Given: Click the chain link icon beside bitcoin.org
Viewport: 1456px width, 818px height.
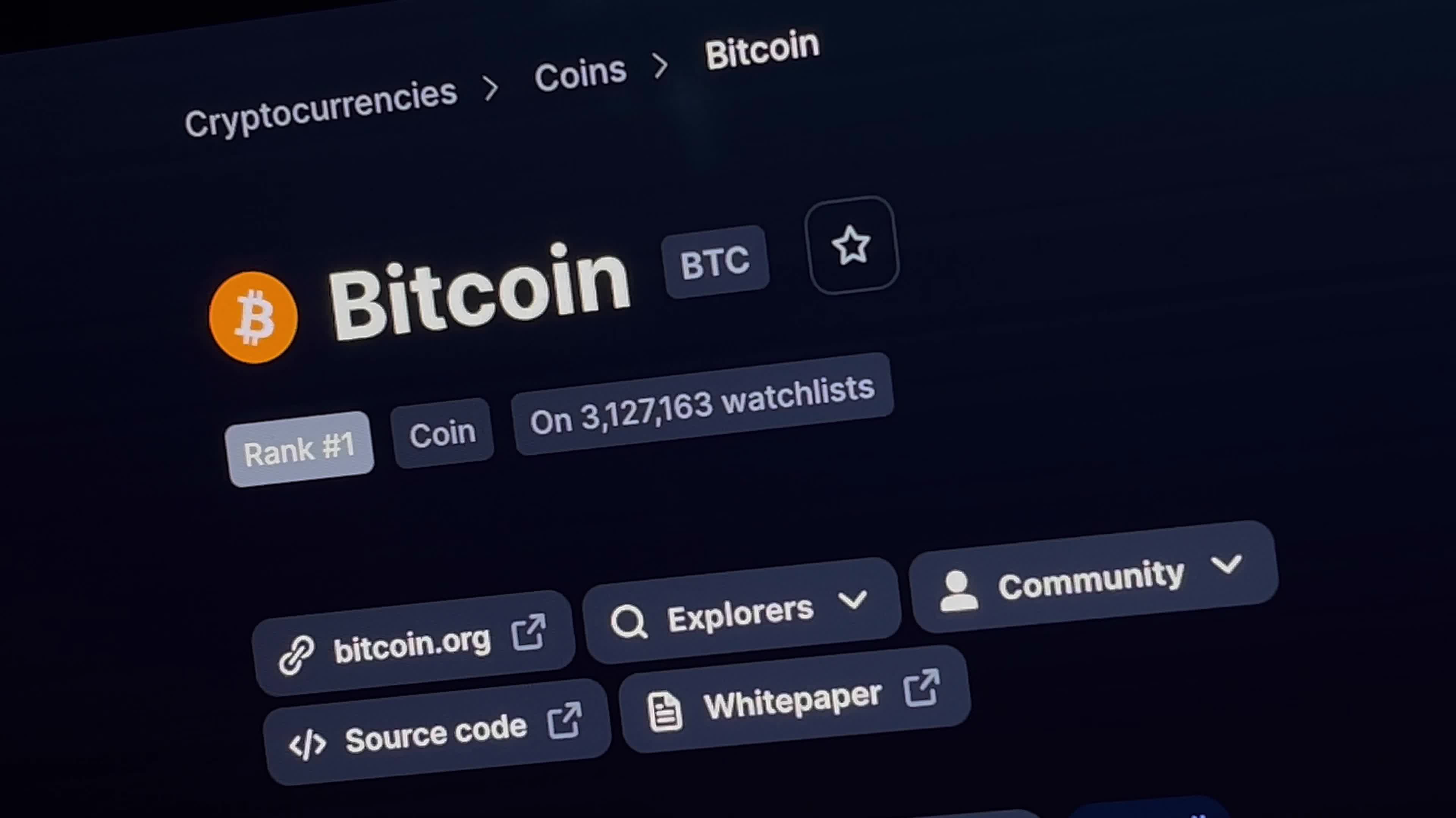Looking at the screenshot, I should coord(296,655).
